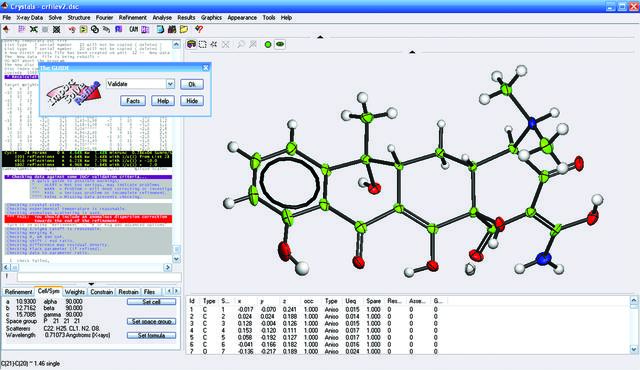Click the purple grid toolbar icon
The image size is (640, 370).
click(x=22, y=29)
